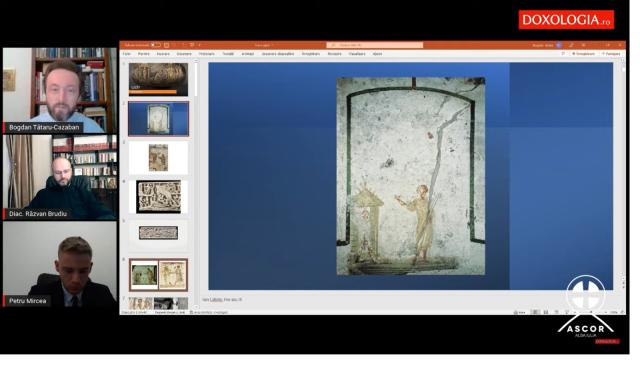This screenshot has width=640, height=378.
Task: Select slide 1 thumbnail with the dark relic
Action: 158,79
